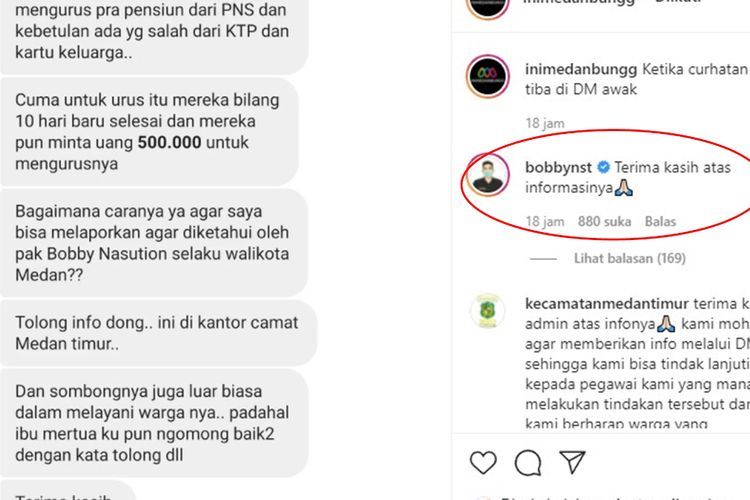This screenshot has width=750, height=500.
Task: Open bobbynst profile picture
Action: click(487, 175)
